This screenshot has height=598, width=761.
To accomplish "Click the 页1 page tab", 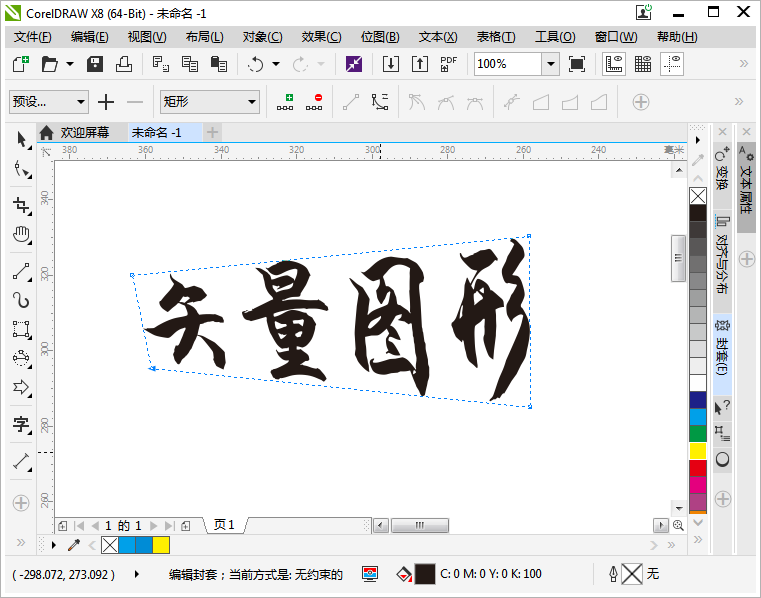I will coord(224,525).
